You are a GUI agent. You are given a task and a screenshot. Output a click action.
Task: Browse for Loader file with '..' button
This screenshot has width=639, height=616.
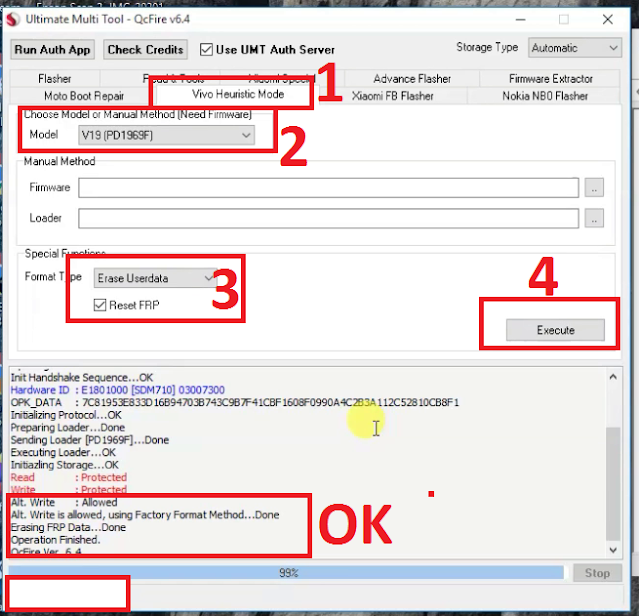click(x=594, y=218)
